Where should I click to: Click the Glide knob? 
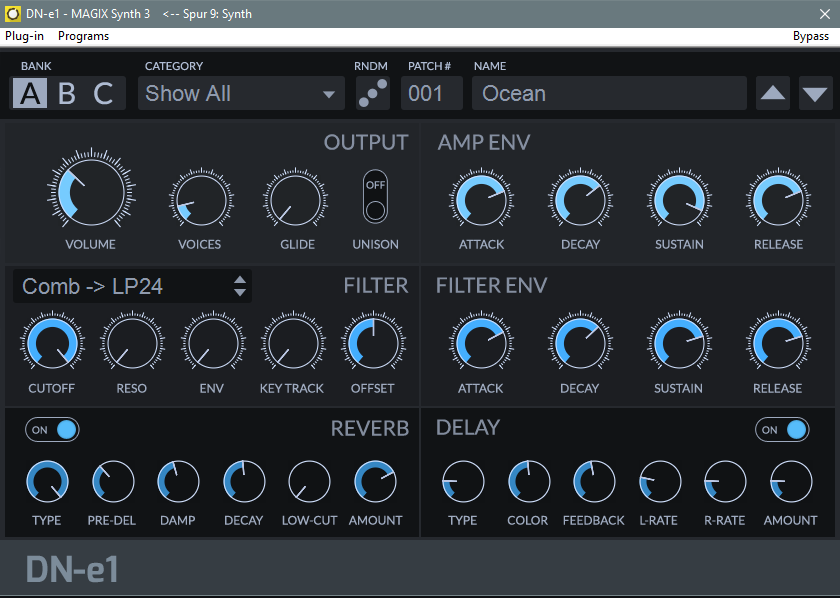coord(296,200)
